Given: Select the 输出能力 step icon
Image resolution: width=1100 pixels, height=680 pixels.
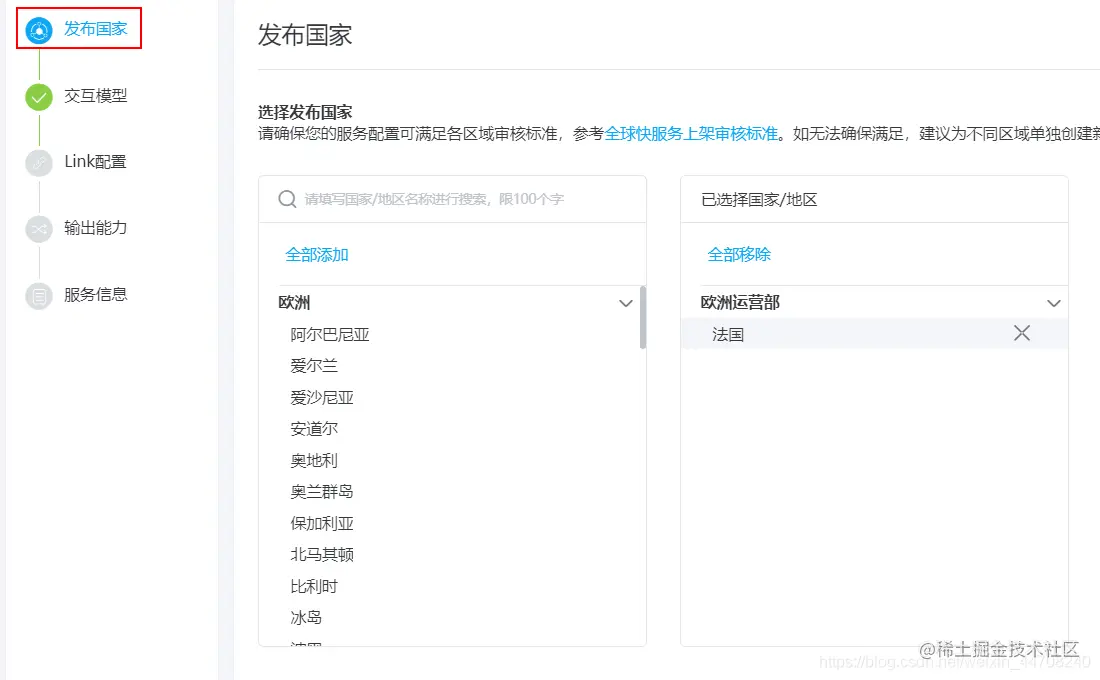Looking at the screenshot, I should coord(37,228).
